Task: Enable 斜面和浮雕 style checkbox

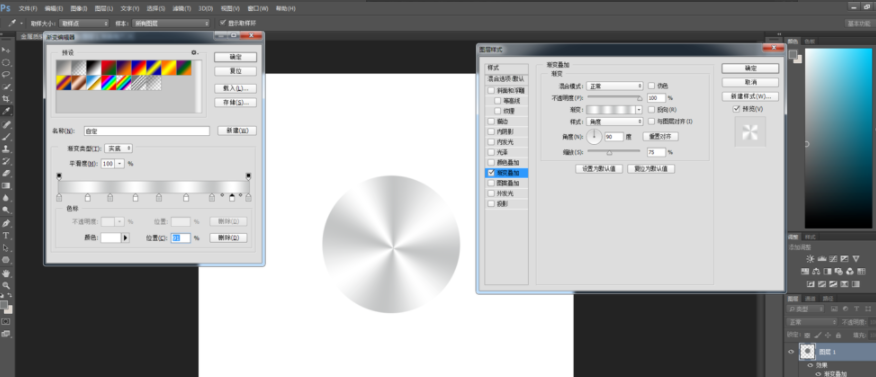Action: coord(491,90)
